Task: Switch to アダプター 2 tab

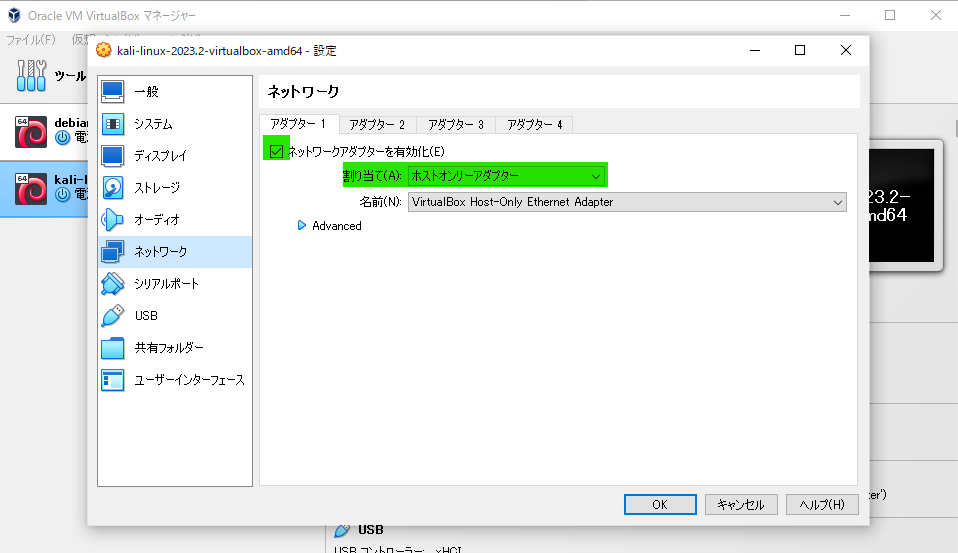Action: point(377,125)
